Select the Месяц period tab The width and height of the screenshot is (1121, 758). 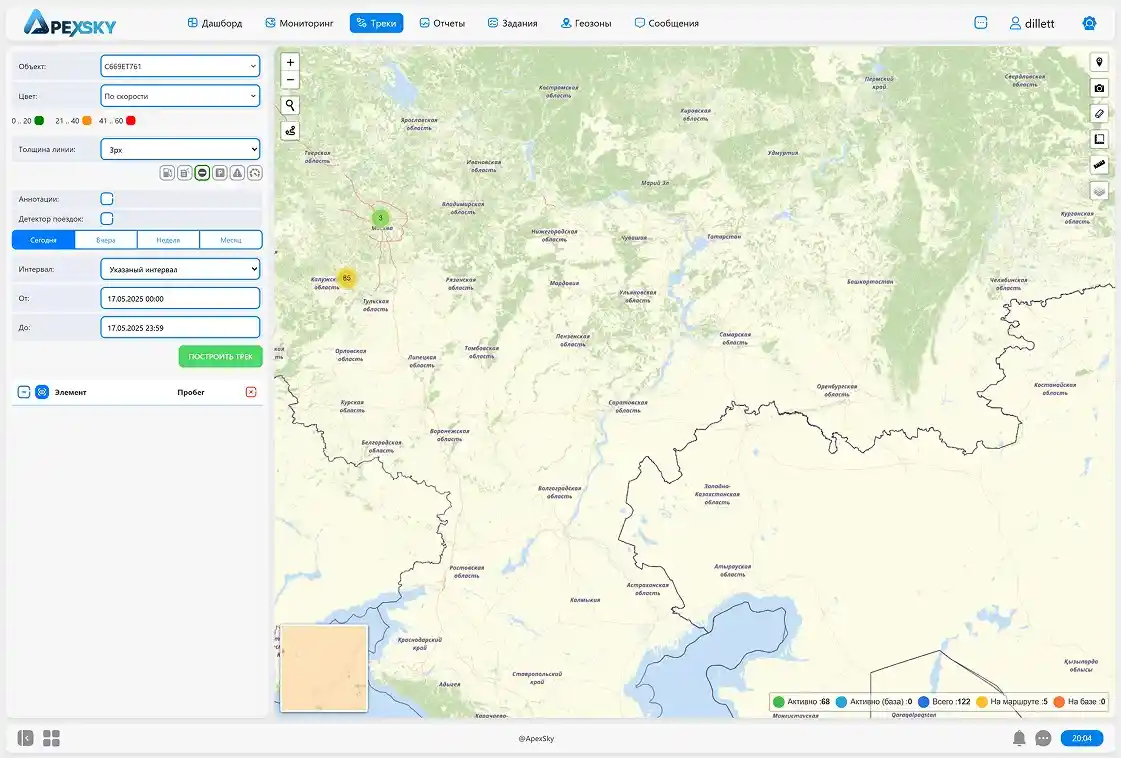click(231, 240)
